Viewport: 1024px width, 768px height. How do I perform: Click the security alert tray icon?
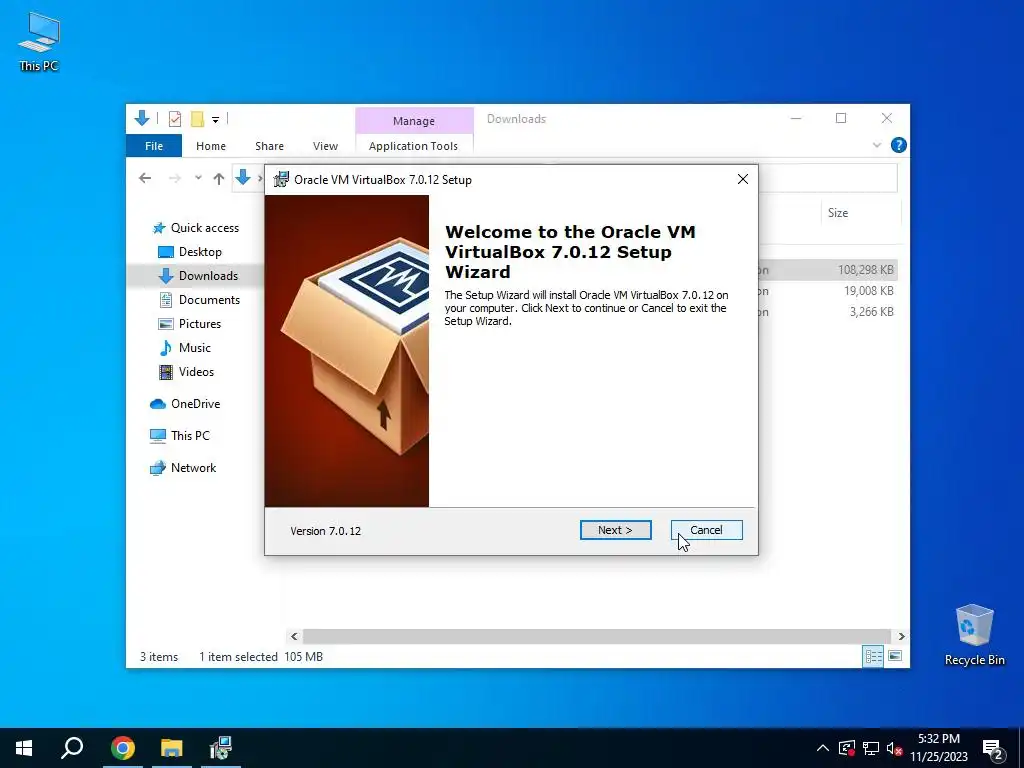click(846, 748)
